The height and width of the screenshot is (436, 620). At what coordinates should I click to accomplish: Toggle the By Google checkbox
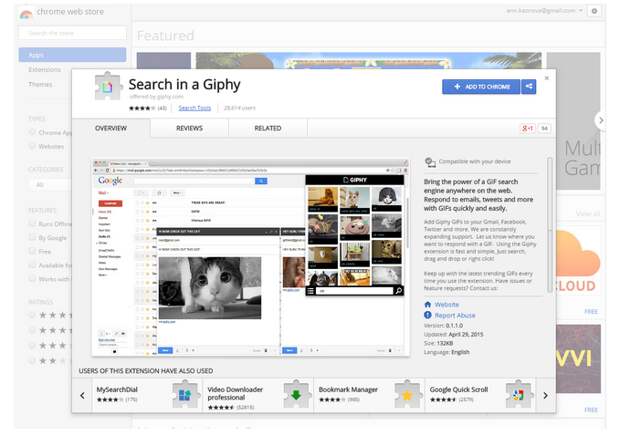tap(32, 238)
